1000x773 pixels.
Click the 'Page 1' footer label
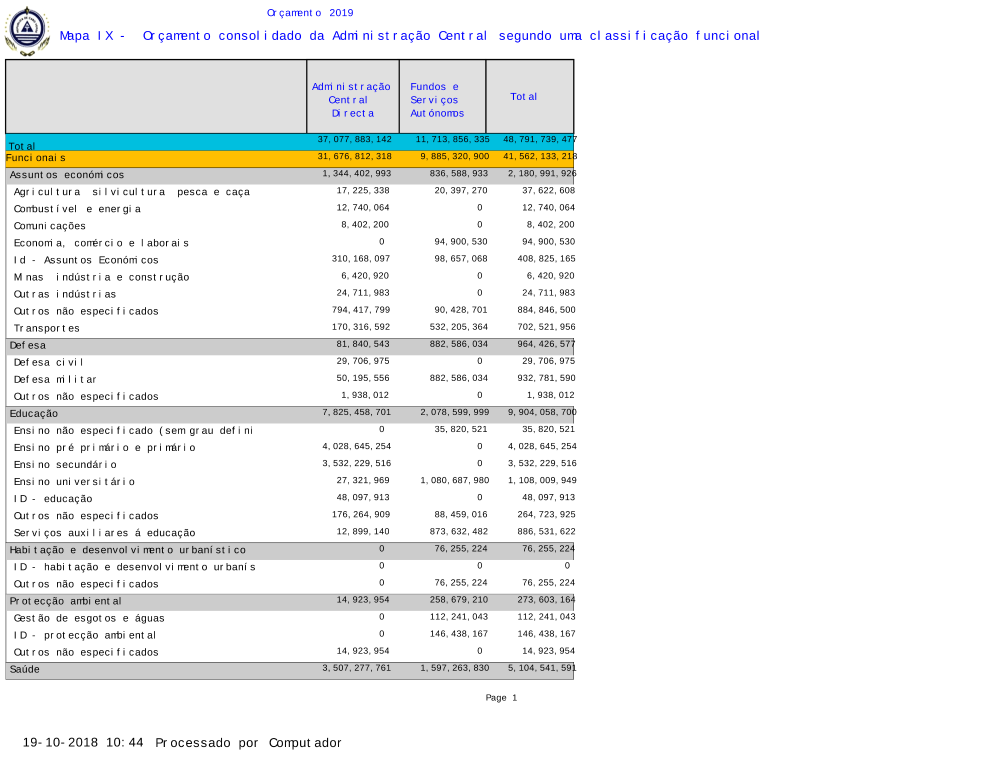[501, 698]
